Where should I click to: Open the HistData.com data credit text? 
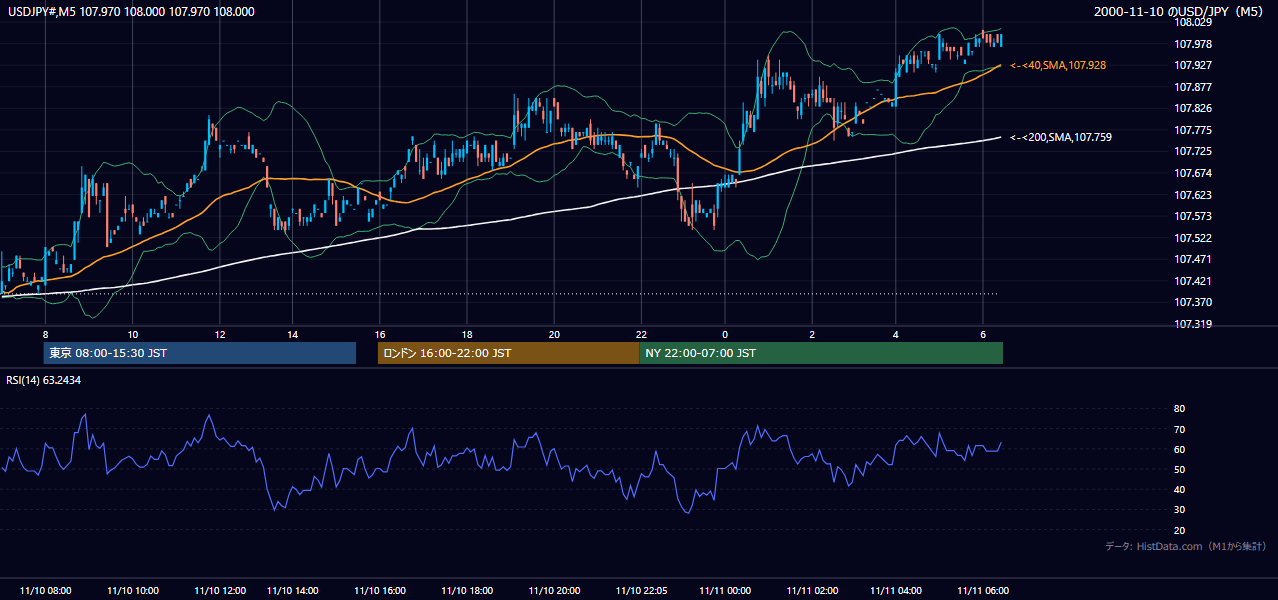click(1185, 546)
